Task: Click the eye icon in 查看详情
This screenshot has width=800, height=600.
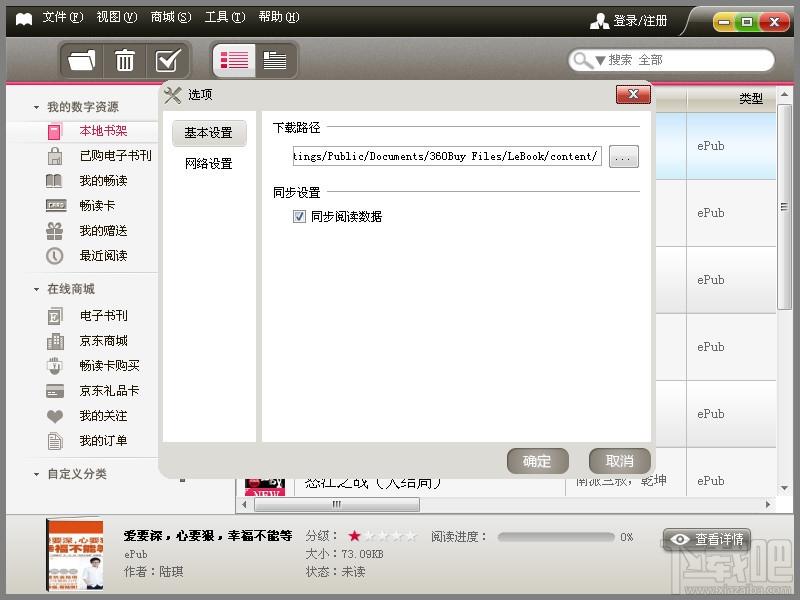Action: click(x=680, y=540)
